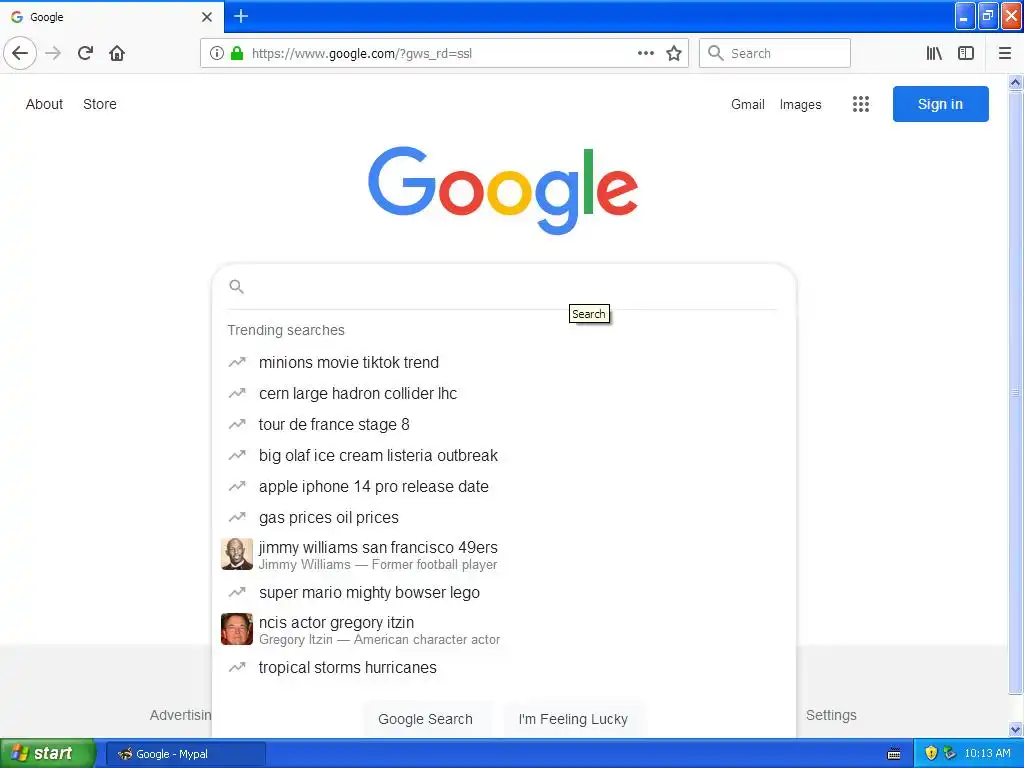
Task: Open Google Images link
Action: pyautogui.click(x=801, y=104)
